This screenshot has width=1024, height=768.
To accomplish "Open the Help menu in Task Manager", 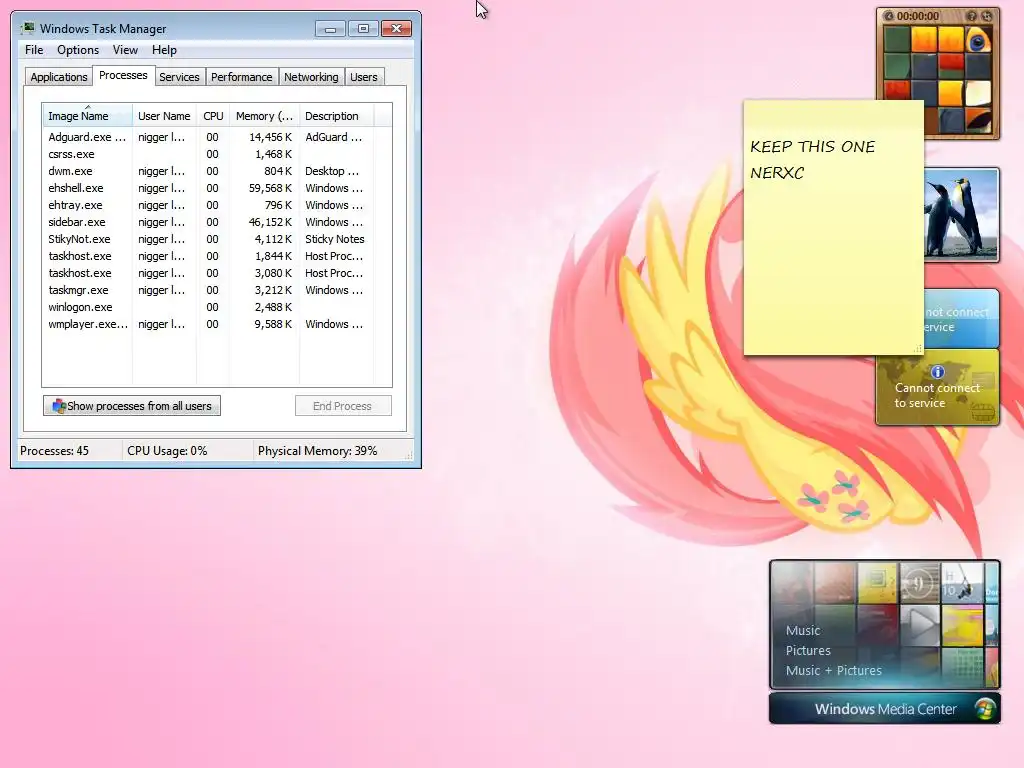I will [164, 50].
